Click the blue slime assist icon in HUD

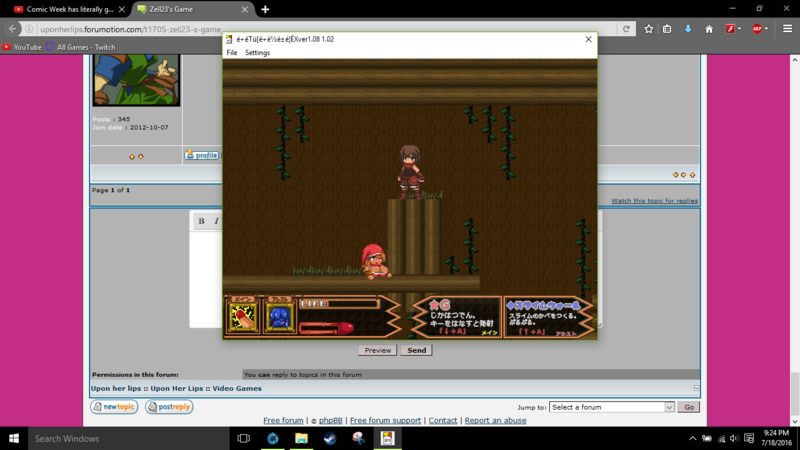pyautogui.click(x=280, y=317)
